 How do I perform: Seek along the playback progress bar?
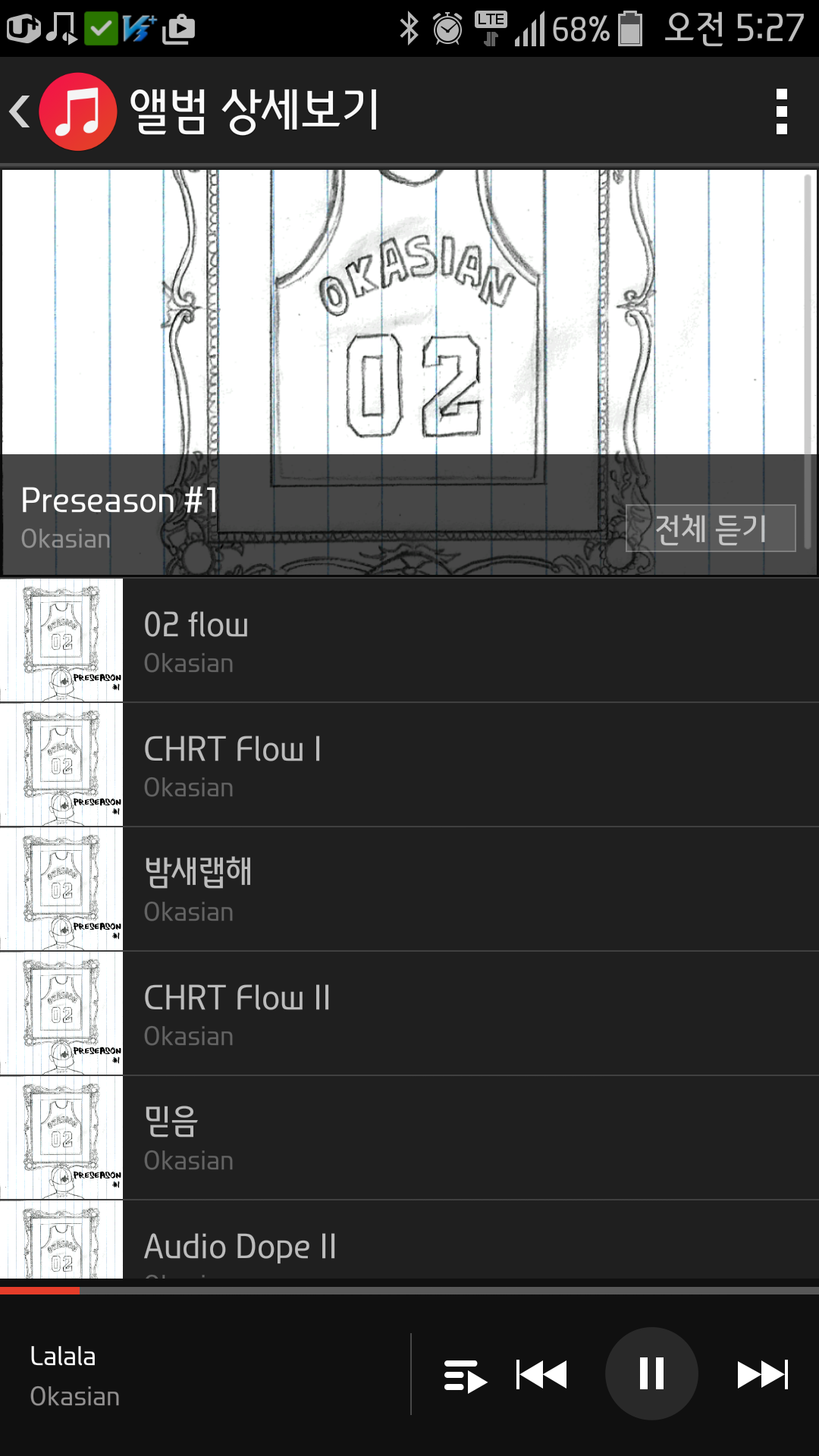[x=409, y=1290]
